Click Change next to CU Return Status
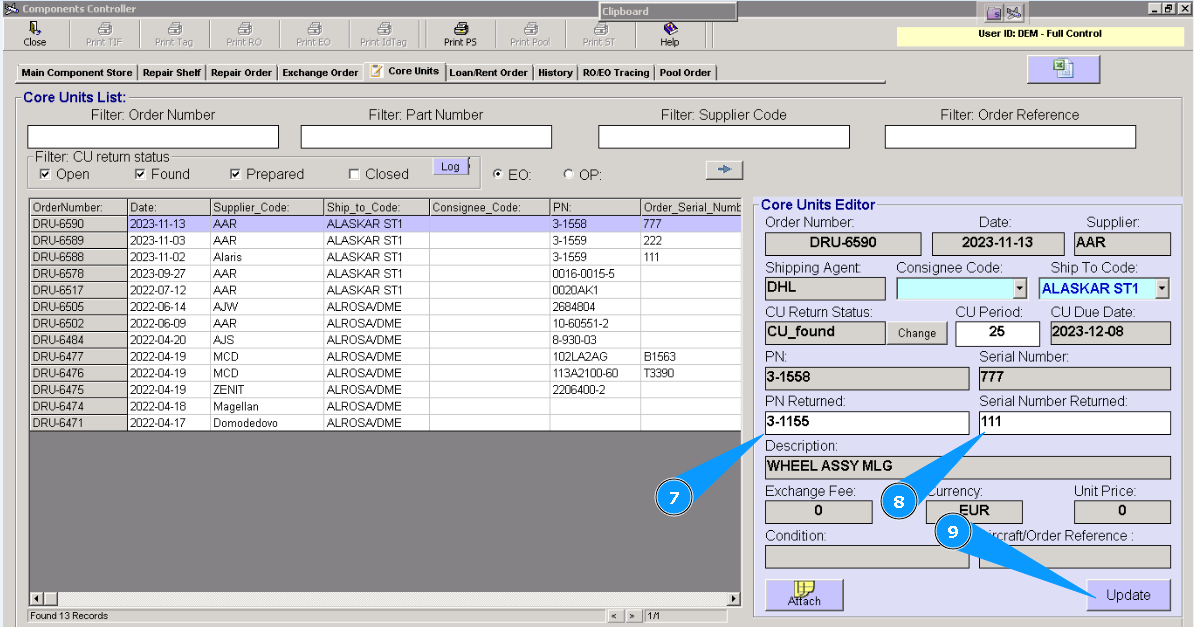The width and height of the screenshot is (1194, 627). (916, 333)
